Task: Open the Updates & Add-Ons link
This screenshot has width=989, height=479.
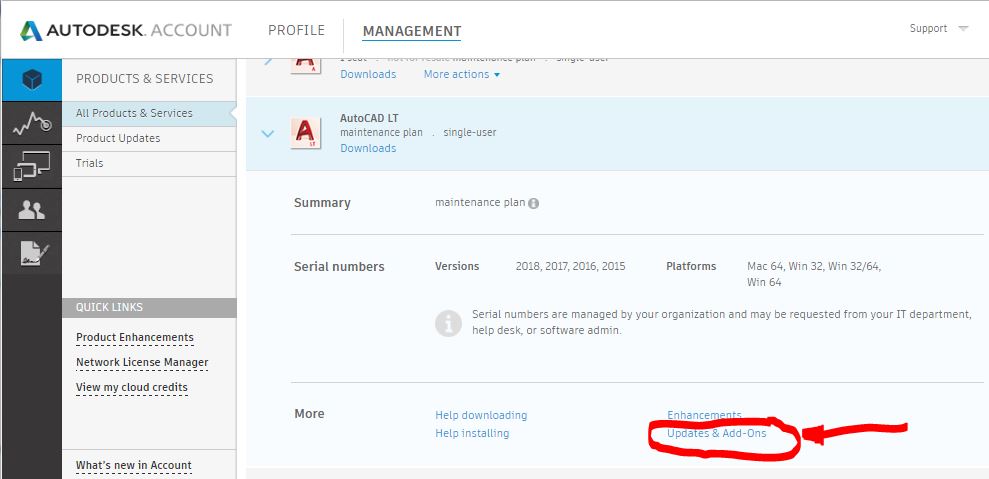Action: 717,434
